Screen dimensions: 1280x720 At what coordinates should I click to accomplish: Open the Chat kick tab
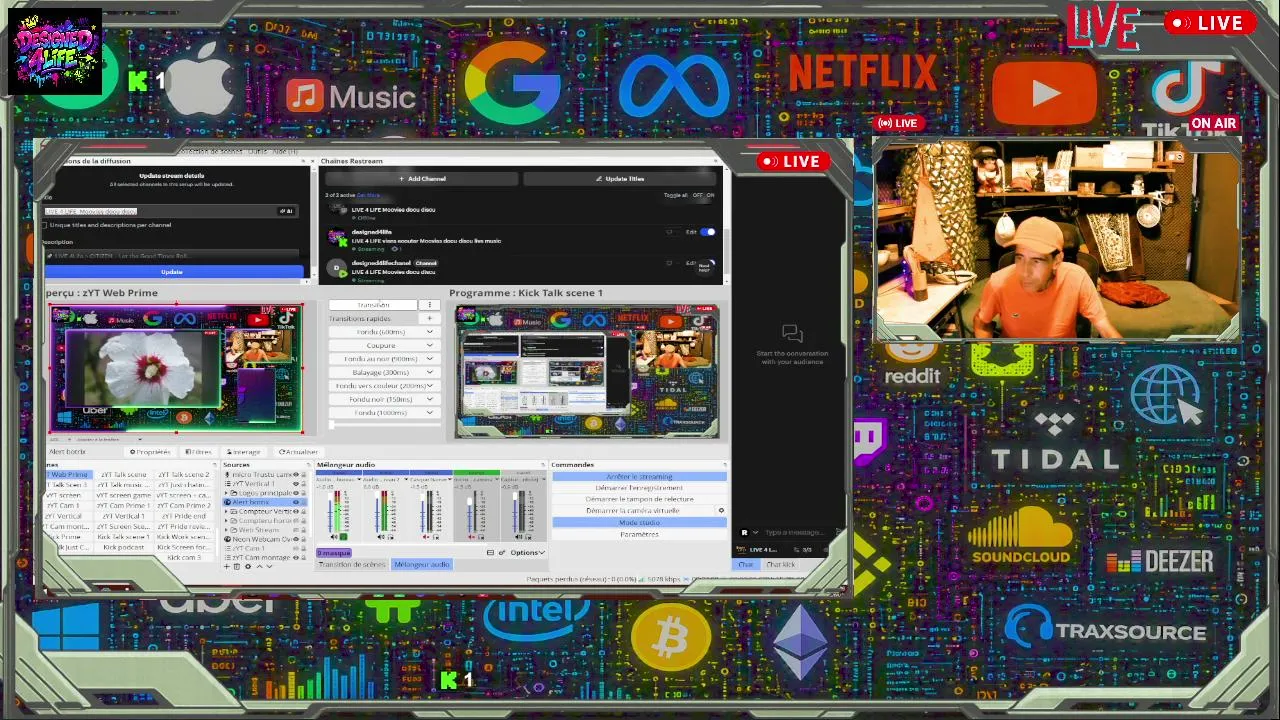(780, 565)
